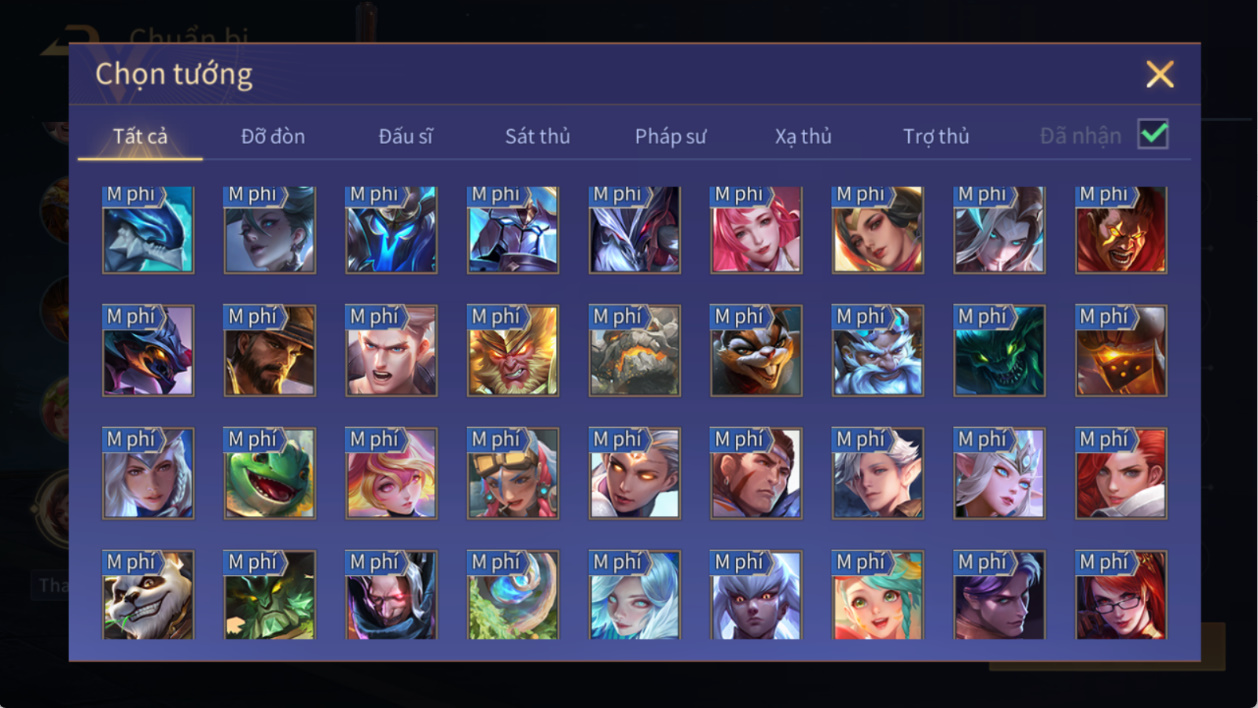Image resolution: width=1258 pixels, height=708 pixels.
Task: Open the Đấu sĩ tab
Action: tap(405, 136)
